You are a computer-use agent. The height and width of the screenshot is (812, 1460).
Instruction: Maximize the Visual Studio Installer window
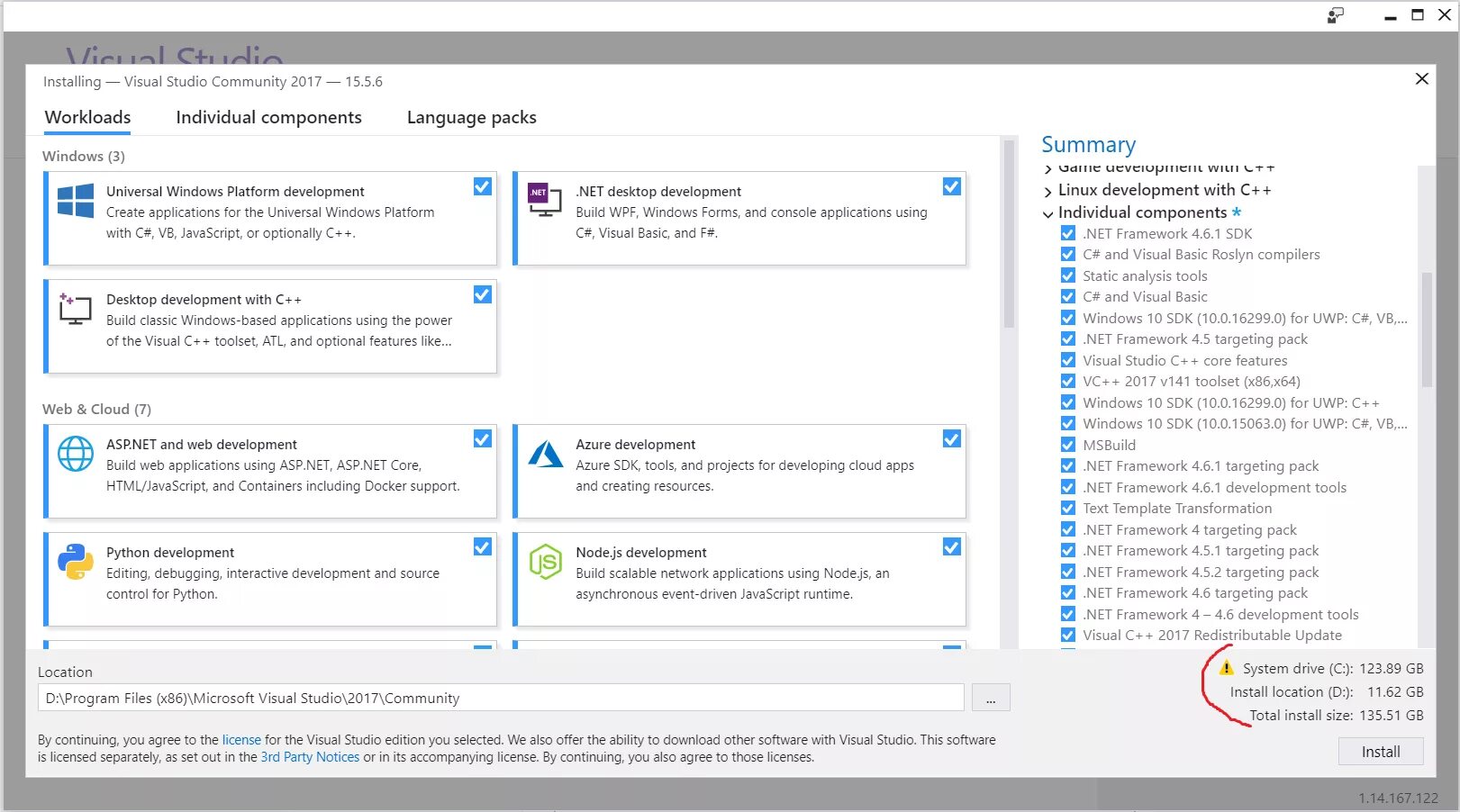pyautogui.click(x=1418, y=15)
